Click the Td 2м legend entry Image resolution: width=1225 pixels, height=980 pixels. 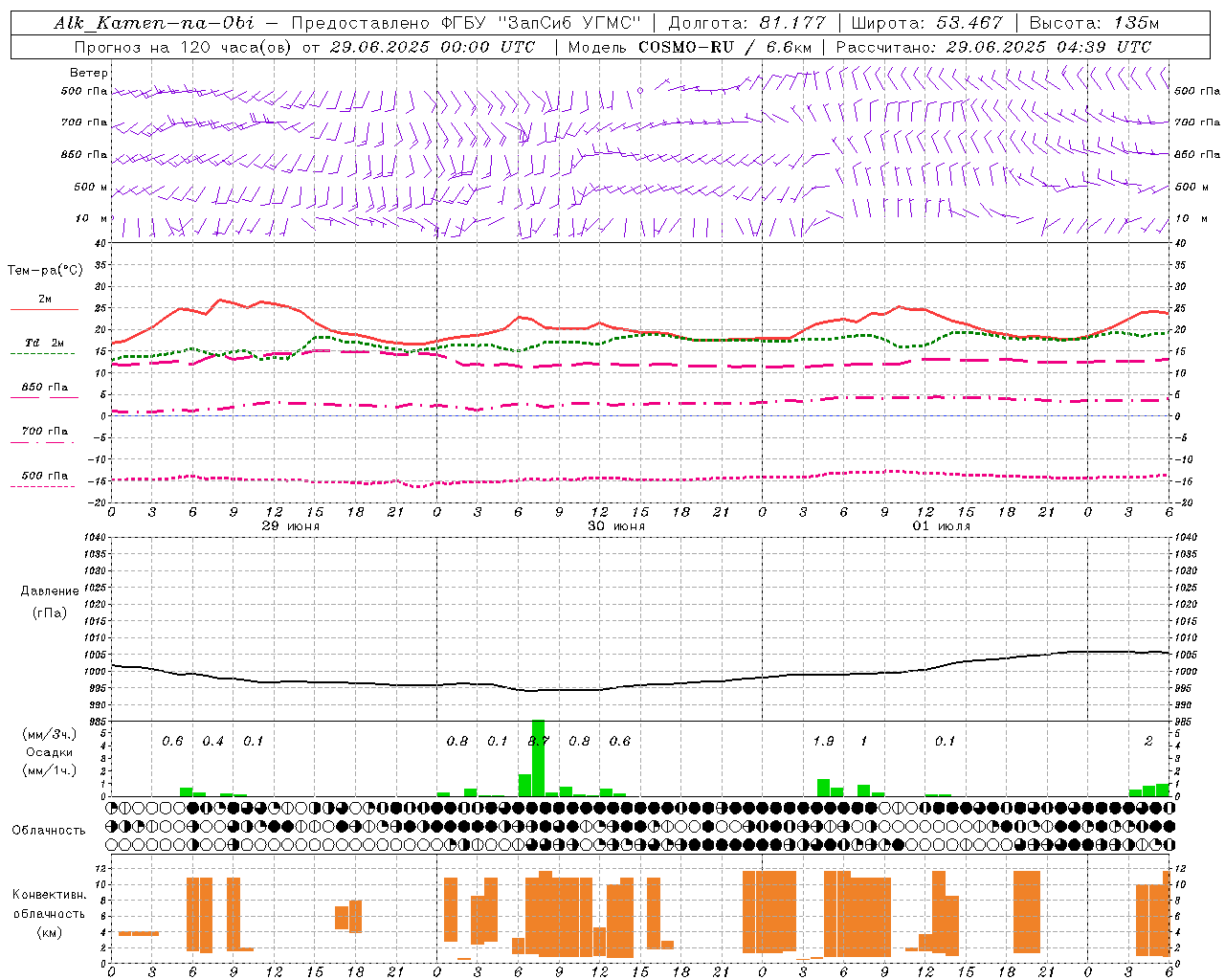pos(44,343)
